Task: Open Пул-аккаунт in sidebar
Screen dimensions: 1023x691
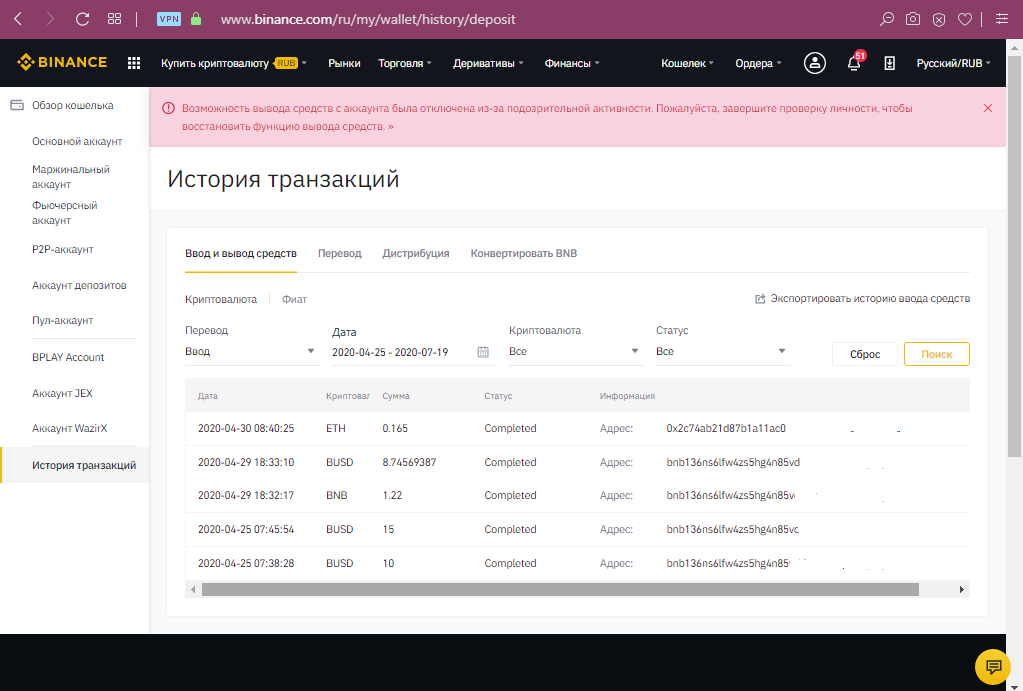Action: coord(63,320)
